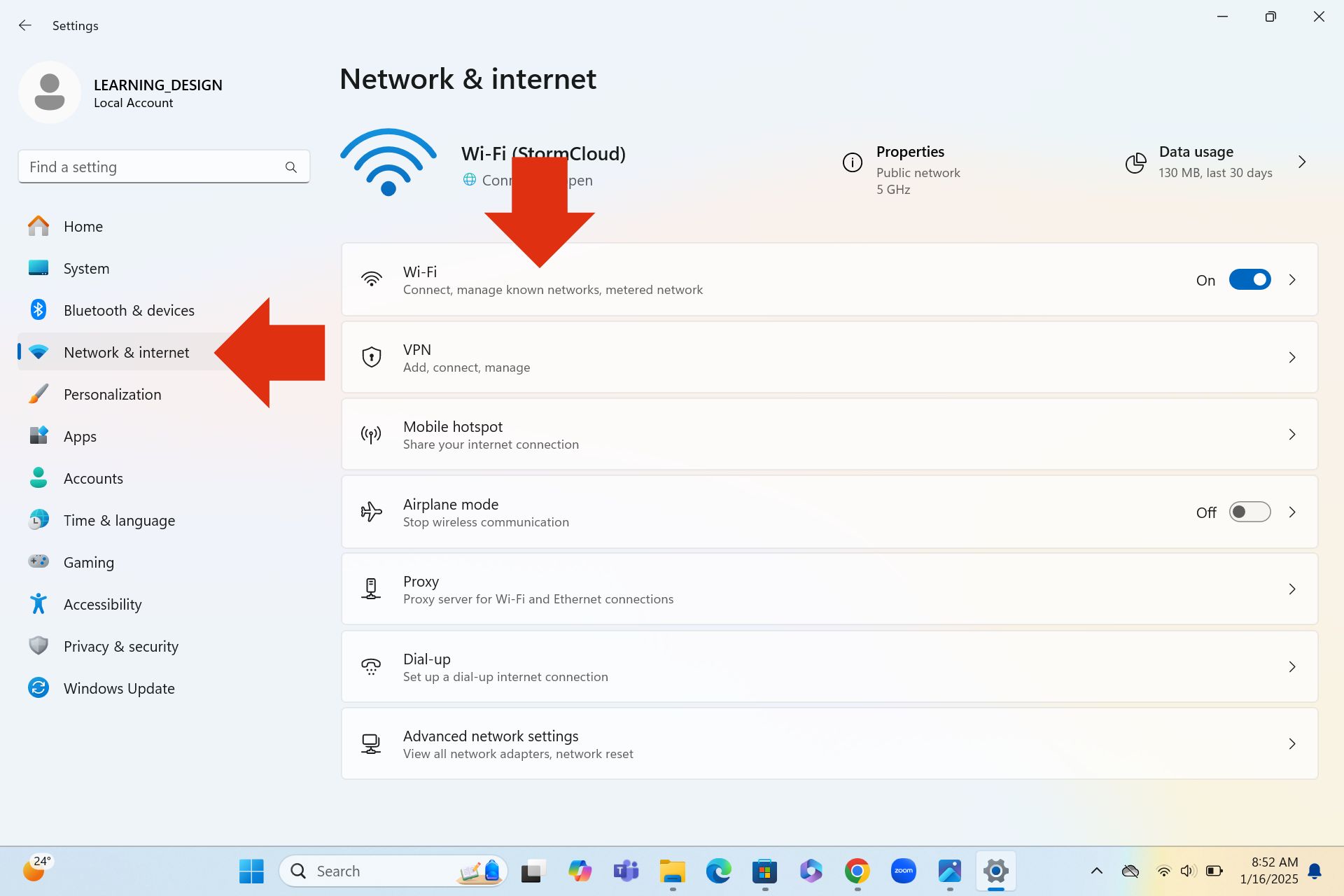Open Google Chrome from the taskbar
1344x896 pixels.
tap(857, 871)
